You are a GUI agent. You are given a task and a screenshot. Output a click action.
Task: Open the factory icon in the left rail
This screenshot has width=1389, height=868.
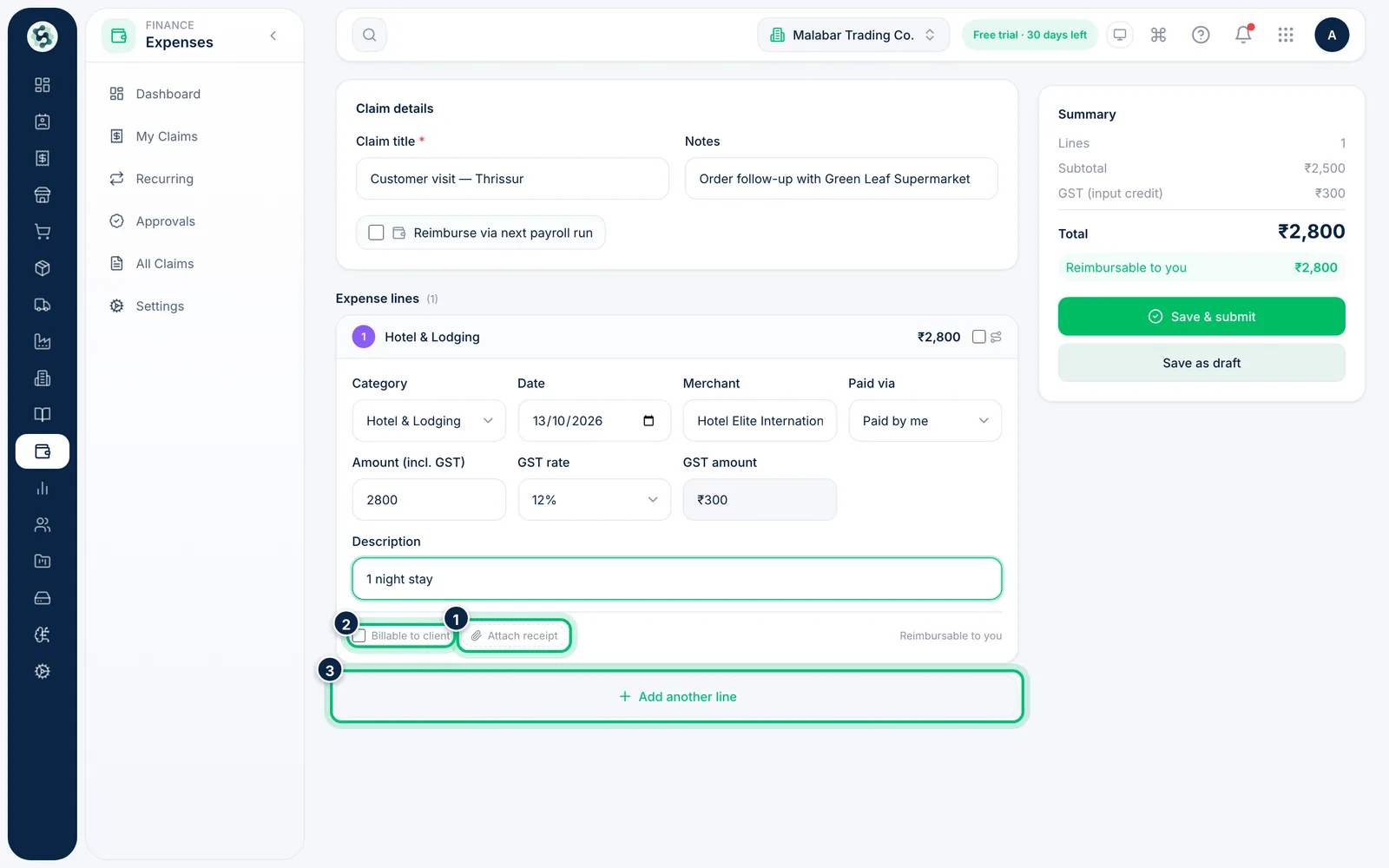click(x=42, y=341)
